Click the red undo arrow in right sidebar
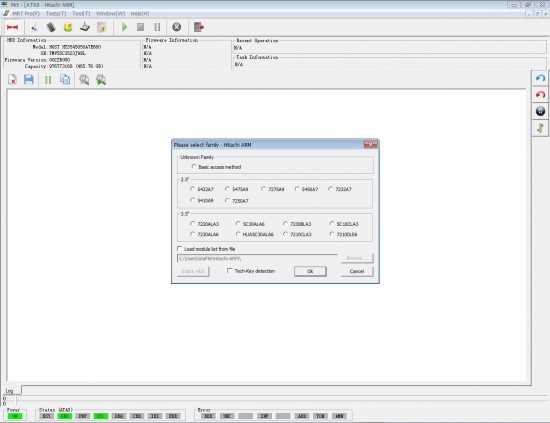The height and width of the screenshot is (423, 550). point(541,95)
